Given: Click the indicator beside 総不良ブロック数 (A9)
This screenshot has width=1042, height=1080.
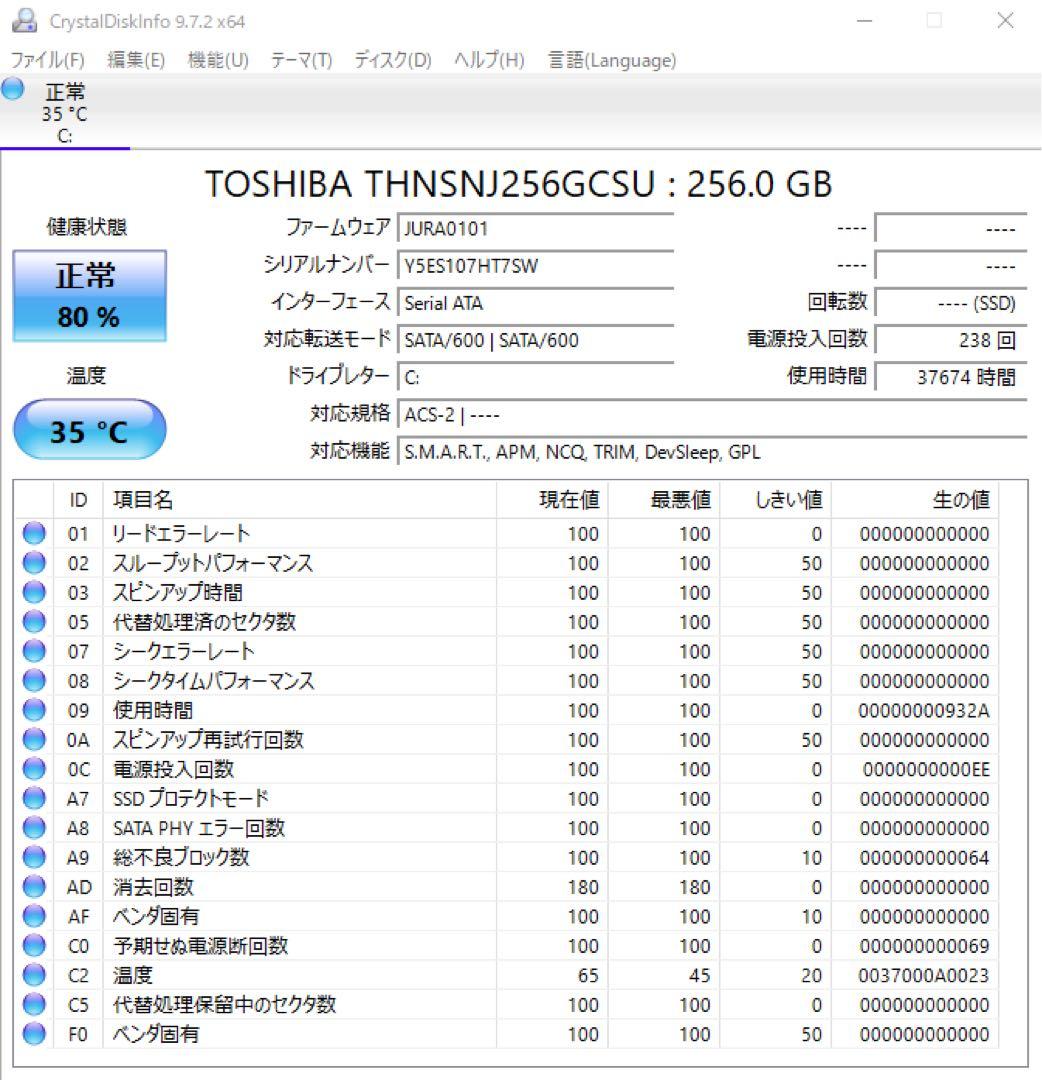Looking at the screenshot, I should [x=32, y=857].
